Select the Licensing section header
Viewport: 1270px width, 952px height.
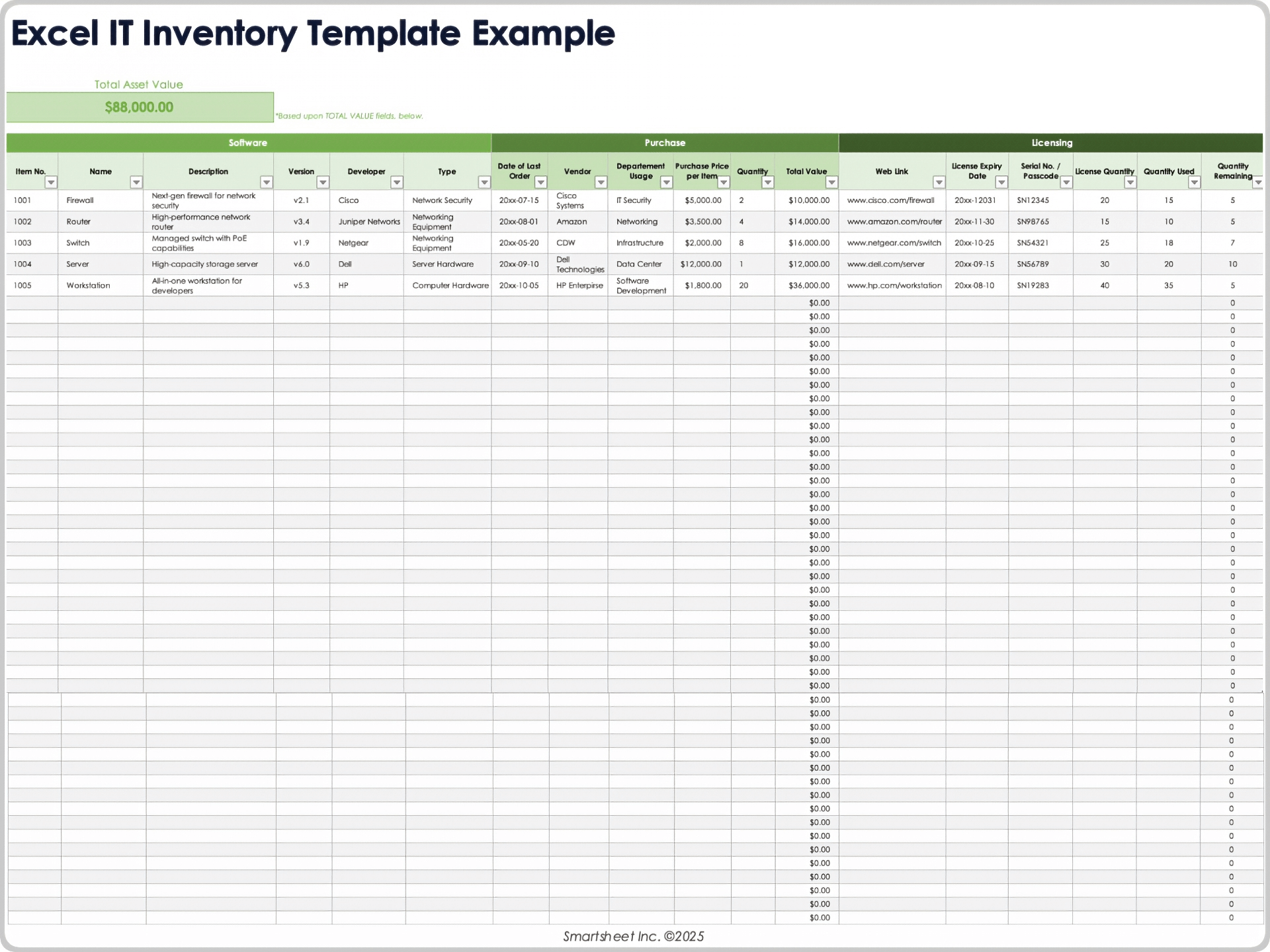[x=1051, y=142]
